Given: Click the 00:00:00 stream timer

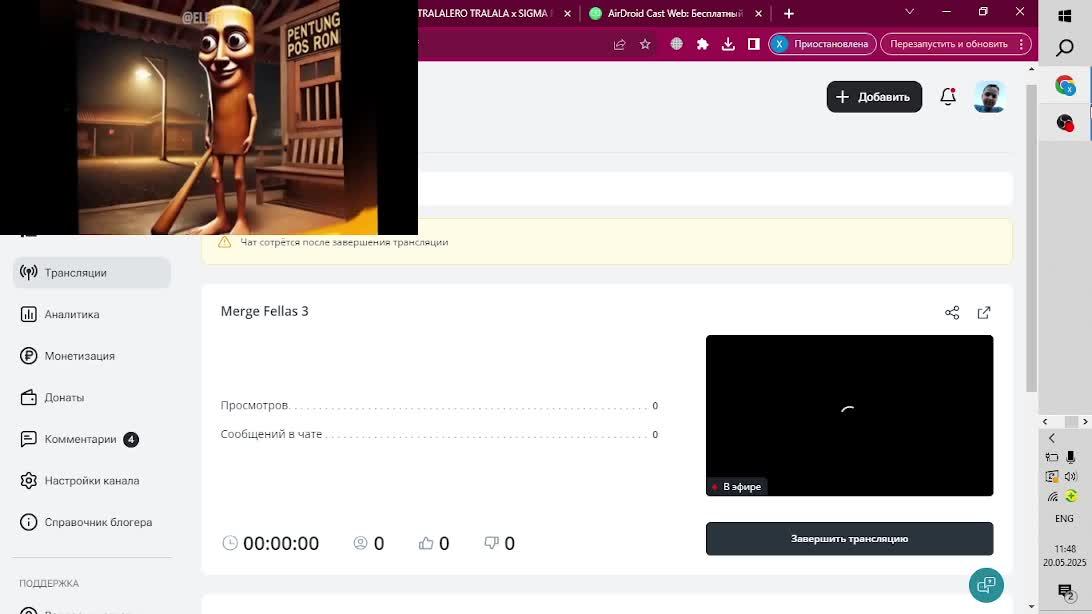Looking at the screenshot, I should tap(281, 544).
